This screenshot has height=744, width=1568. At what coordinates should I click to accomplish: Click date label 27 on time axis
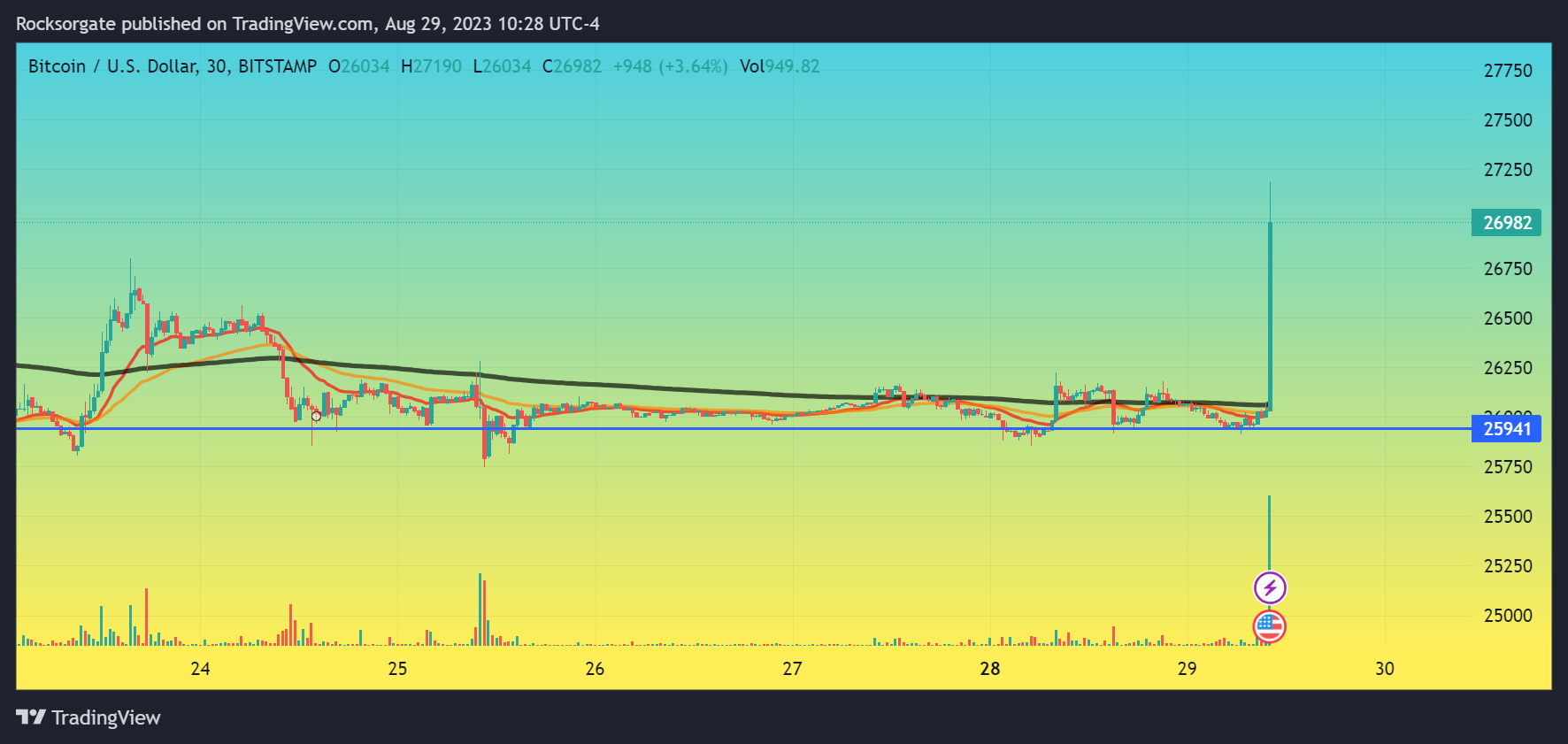(792, 669)
